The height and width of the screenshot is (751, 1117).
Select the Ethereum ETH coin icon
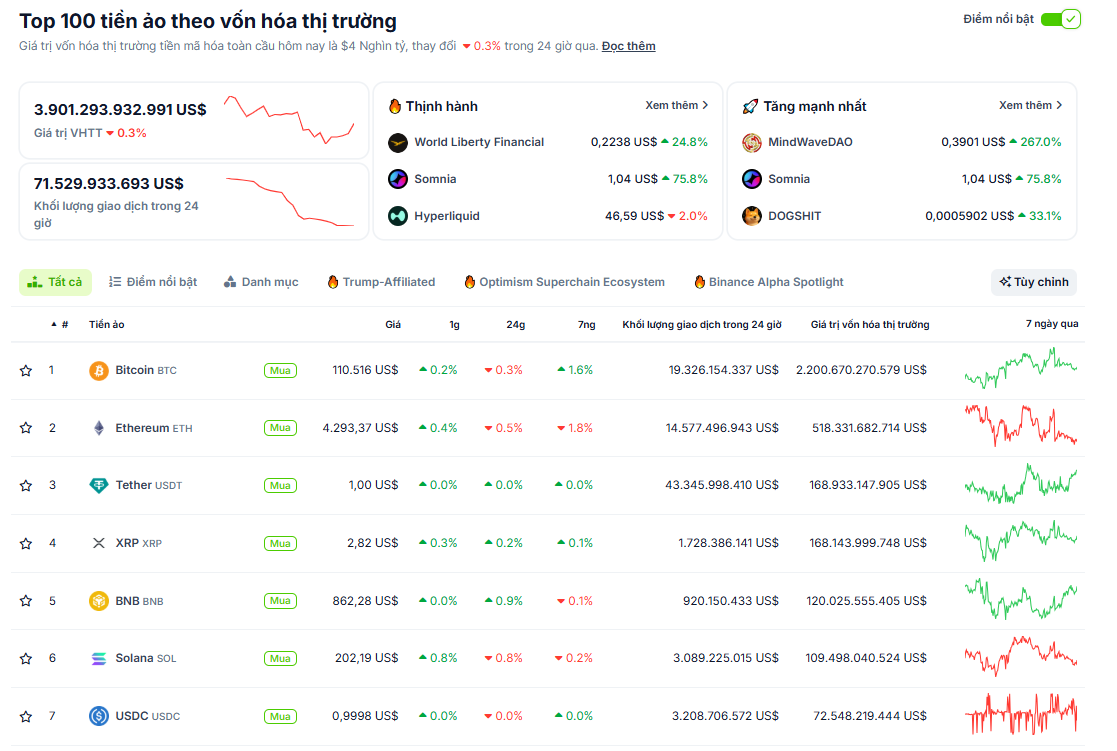click(x=99, y=427)
